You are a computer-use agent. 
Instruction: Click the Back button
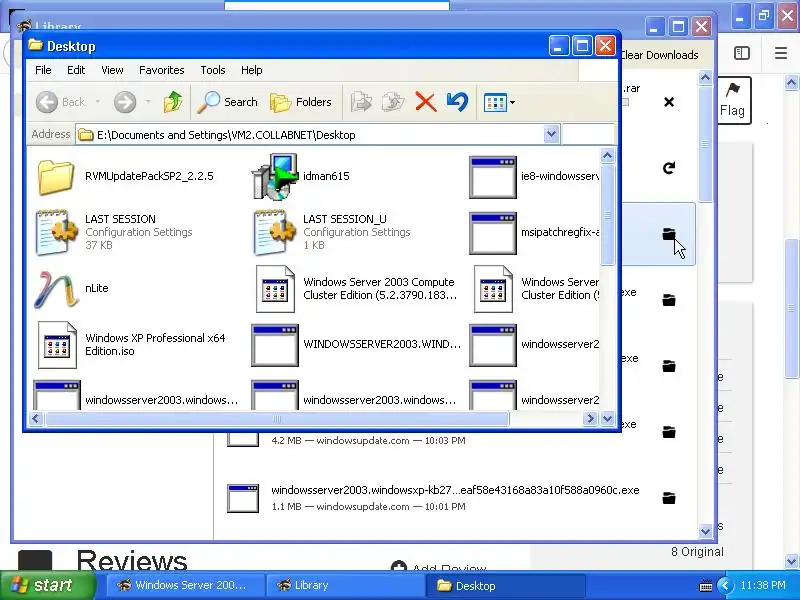(60, 102)
